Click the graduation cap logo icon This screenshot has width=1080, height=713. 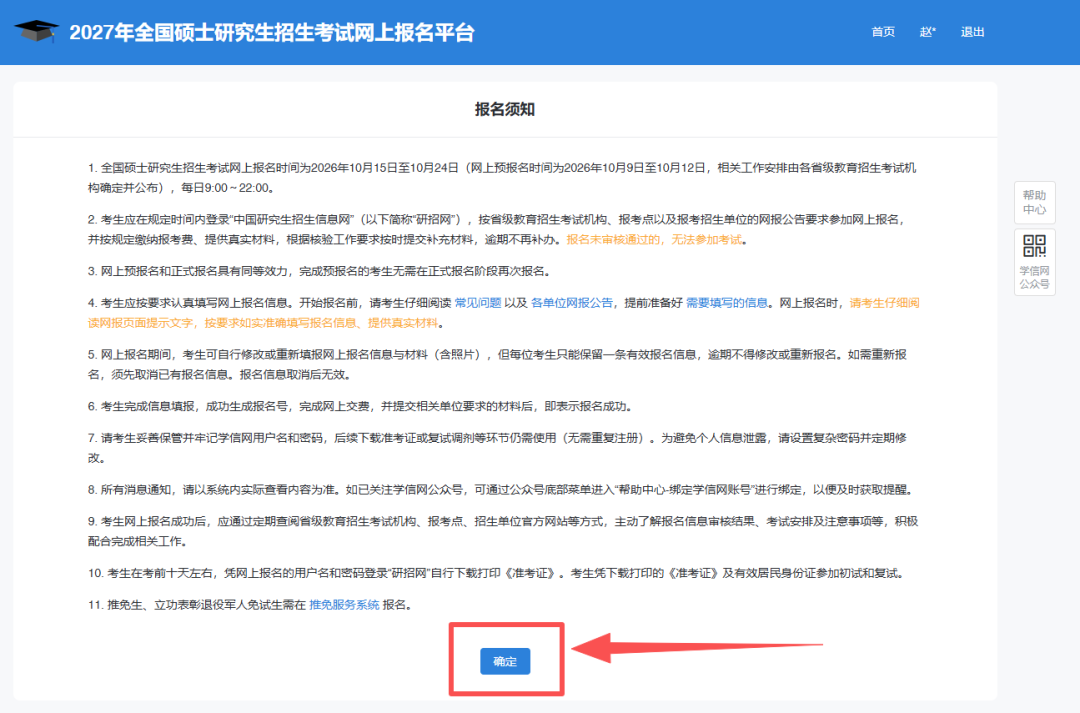tap(37, 31)
